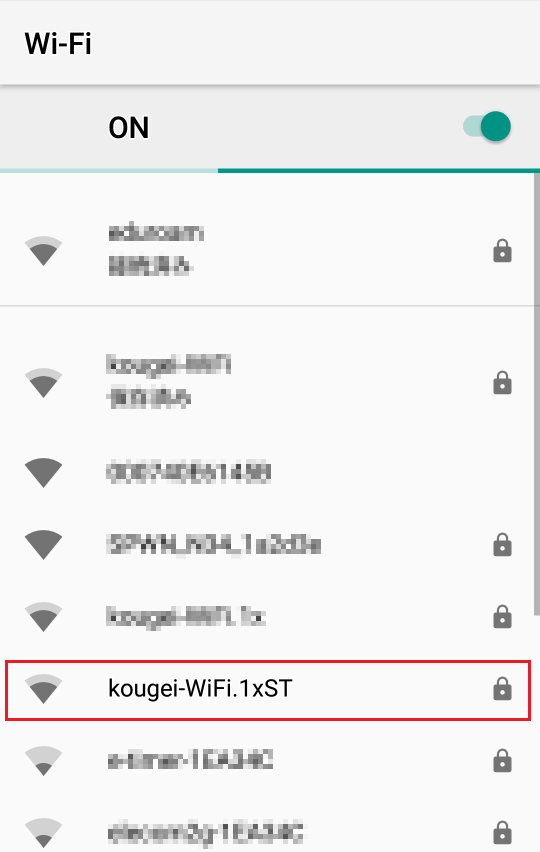Tap the lock icon on the last visible network
This screenshot has width=540, height=852.
point(502,832)
